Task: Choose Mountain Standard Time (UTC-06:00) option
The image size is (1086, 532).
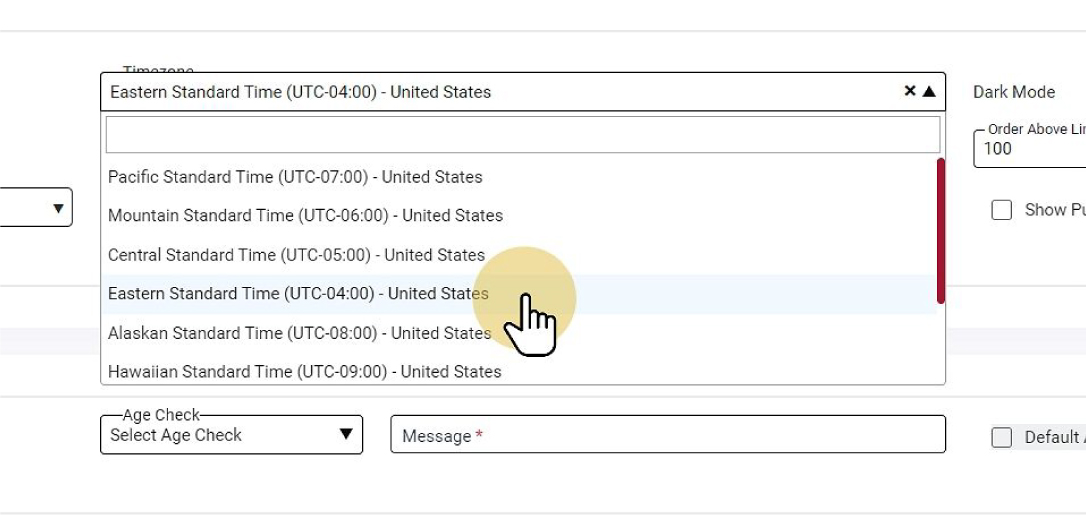Action: click(x=305, y=216)
